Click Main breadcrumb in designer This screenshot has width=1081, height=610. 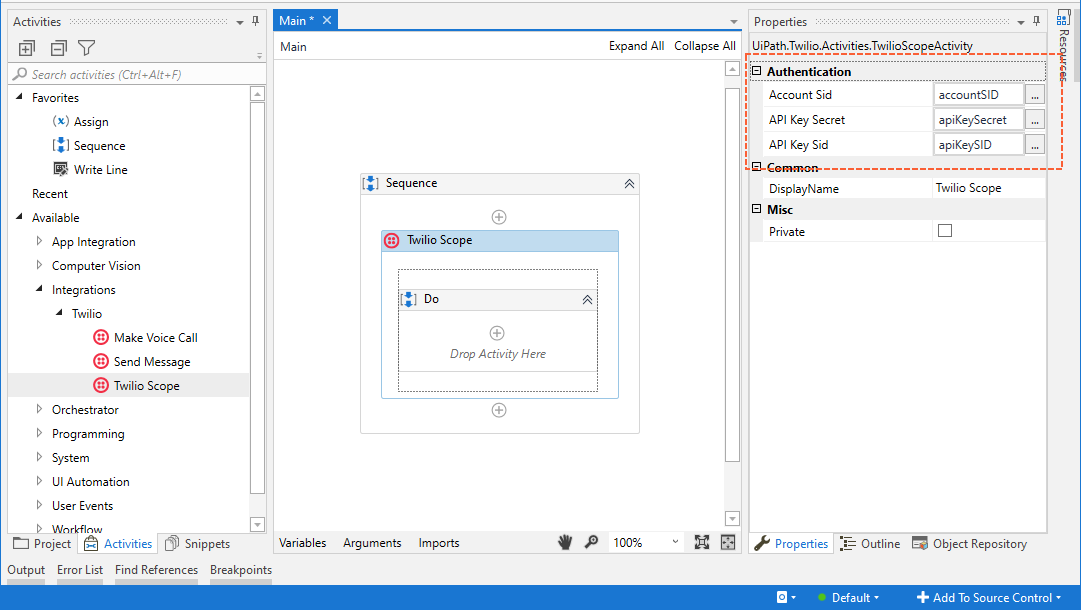click(293, 46)
